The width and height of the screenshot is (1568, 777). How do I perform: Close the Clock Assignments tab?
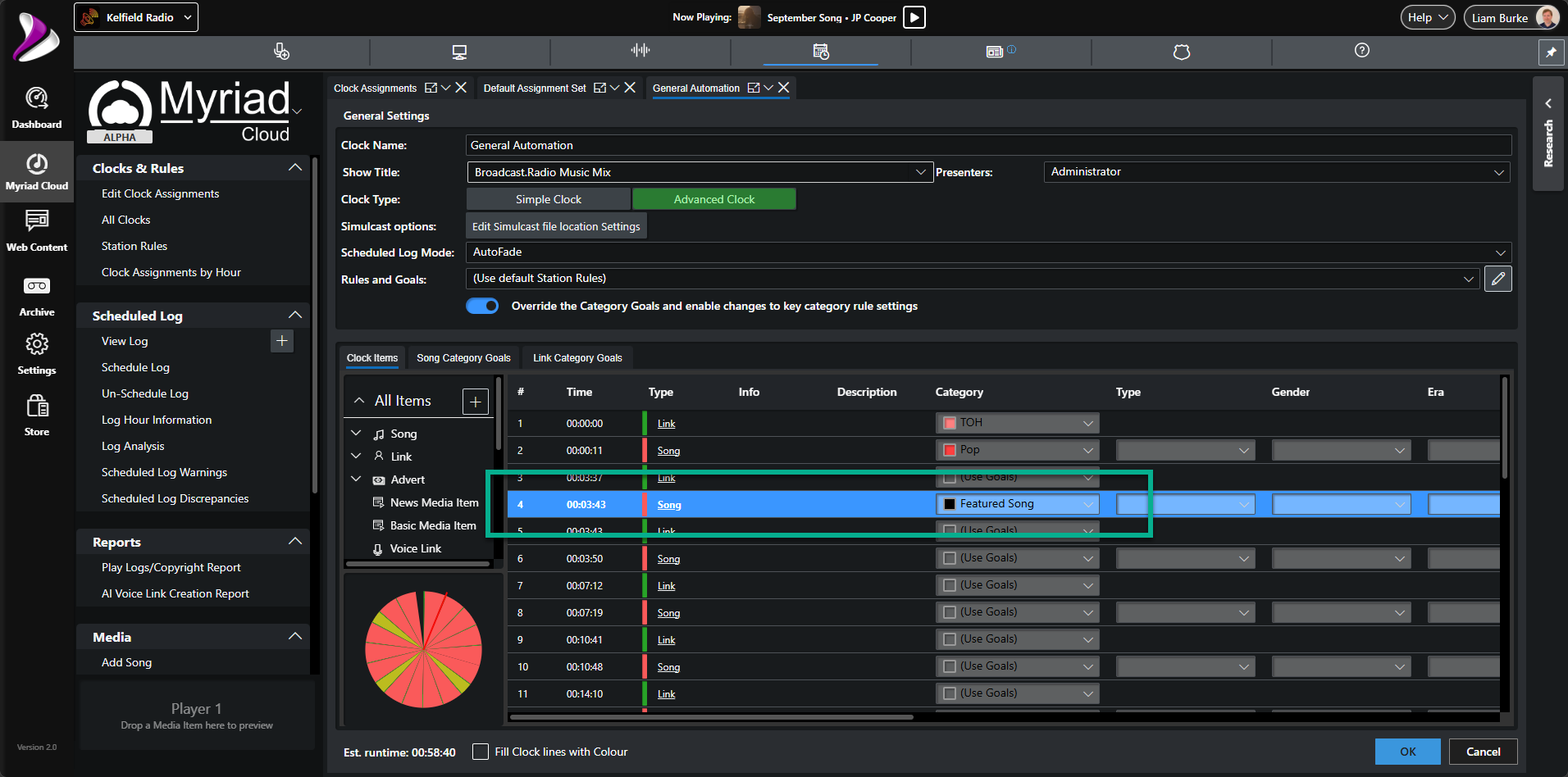click(462, 88)
